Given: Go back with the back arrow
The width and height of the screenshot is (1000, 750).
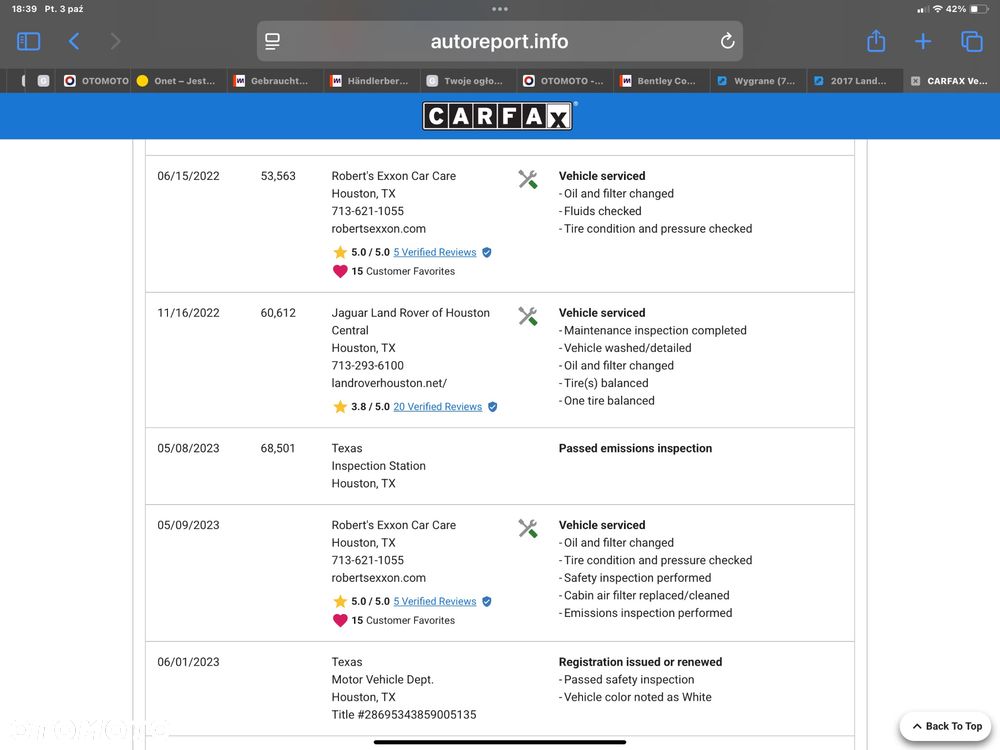Looking at the screenshot, I should pos(74,41).
